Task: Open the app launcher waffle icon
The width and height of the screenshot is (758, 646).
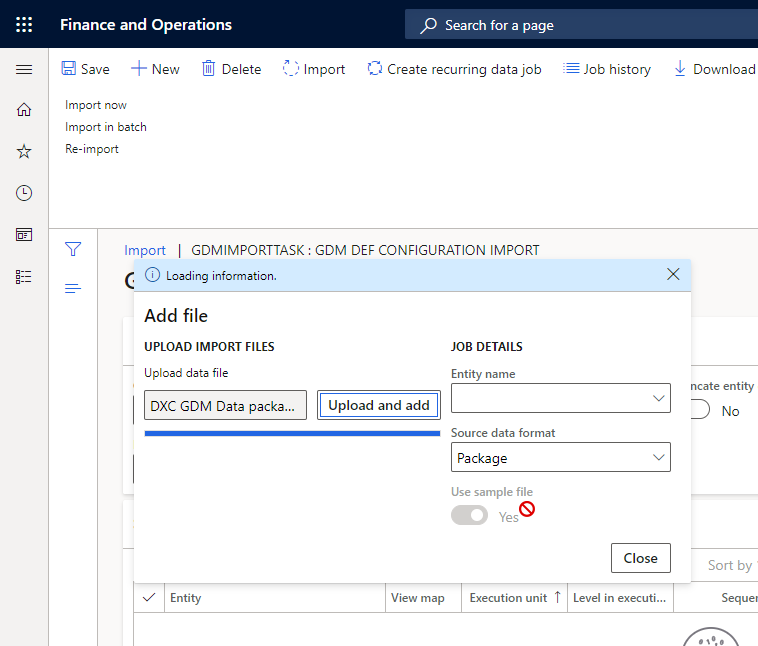Action: pyautogui.click(x=24, y=24)
